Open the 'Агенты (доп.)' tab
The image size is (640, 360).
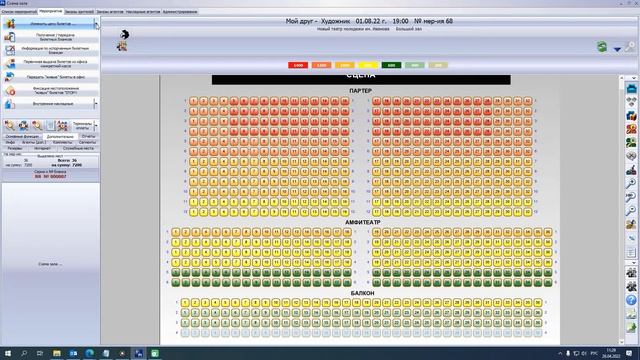point(34,142)
